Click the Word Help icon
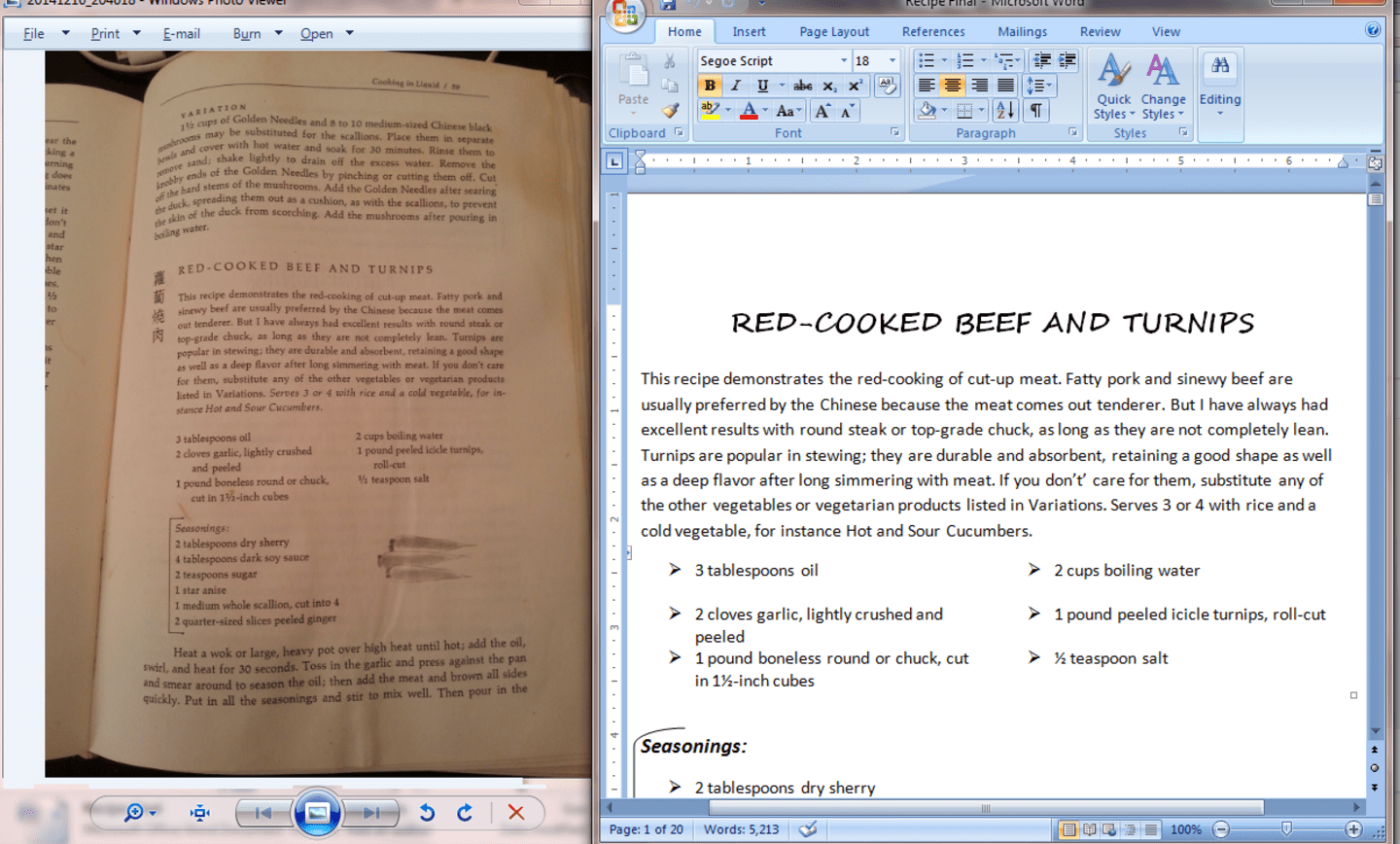 coord(1373,30)
